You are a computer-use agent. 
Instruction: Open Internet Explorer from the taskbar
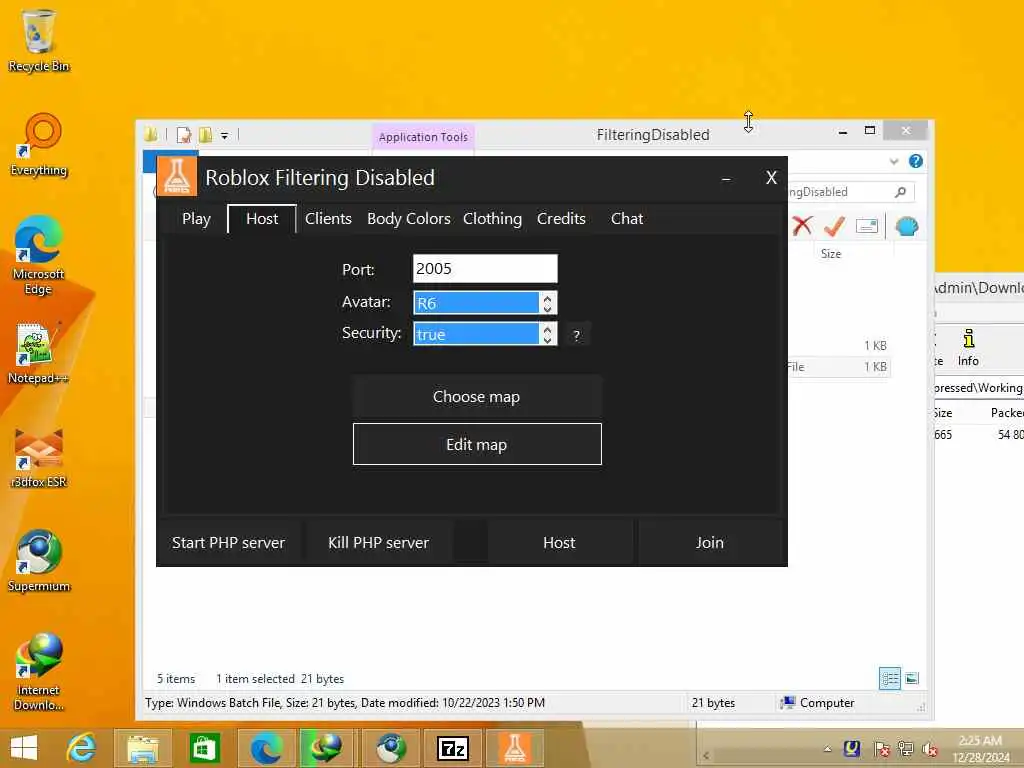tap(81, 748)
